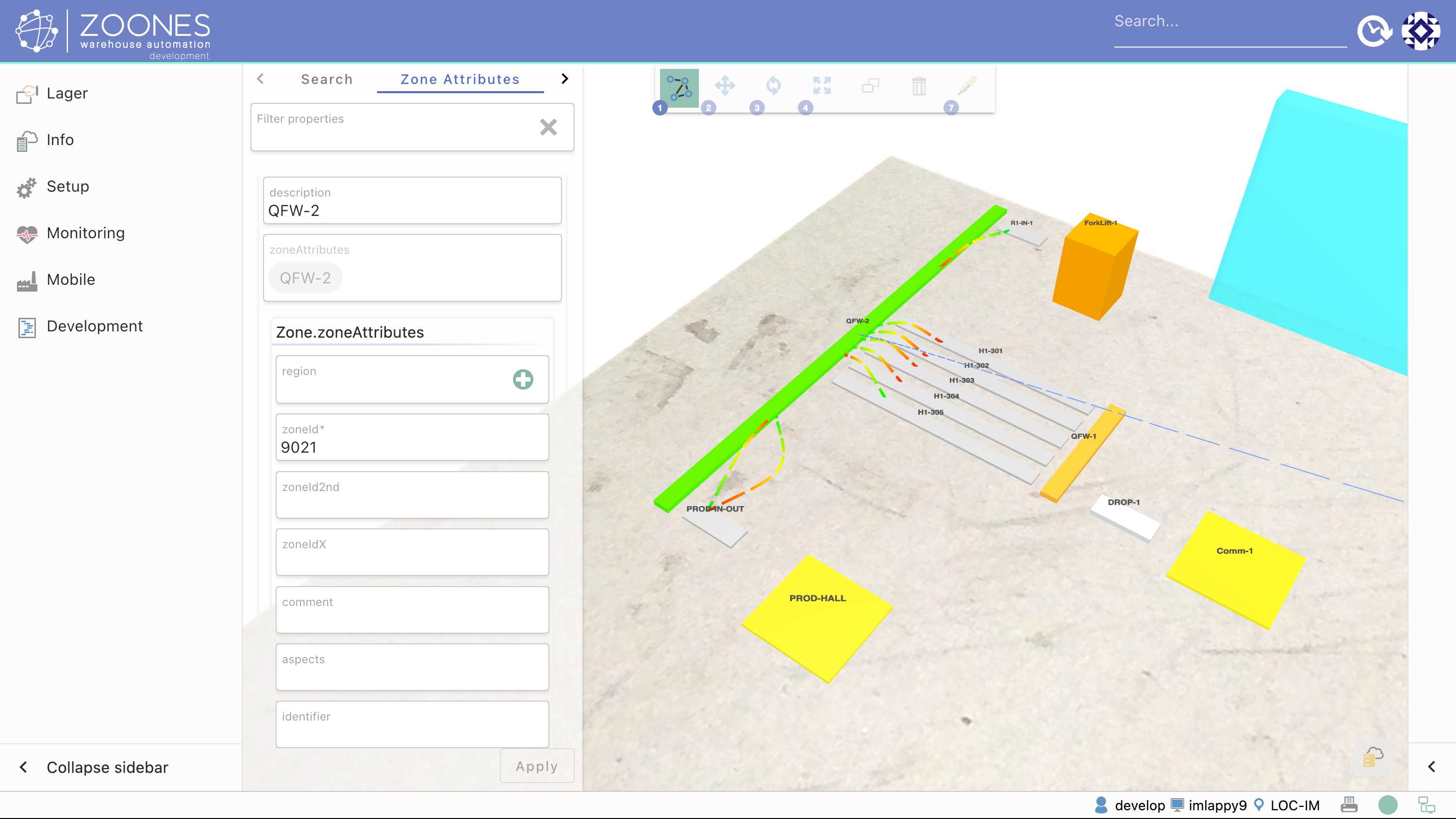Pick the scale expand-arrows tool
The height and width of the screenshot is (819, 1456).
click(x=822, y=86)
